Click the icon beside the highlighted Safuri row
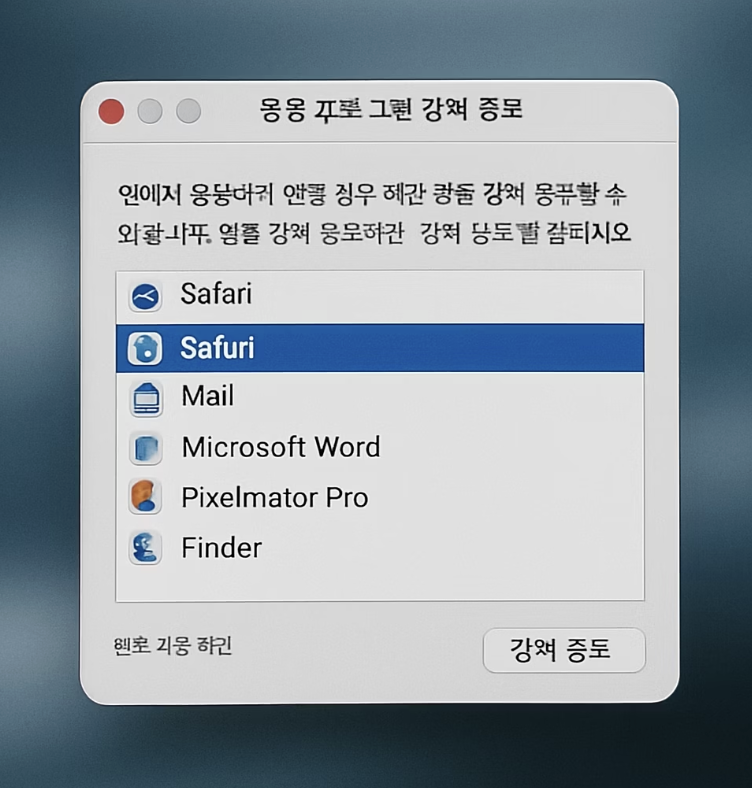The height and width of the screenshot is (788, 752). point(145,348)
